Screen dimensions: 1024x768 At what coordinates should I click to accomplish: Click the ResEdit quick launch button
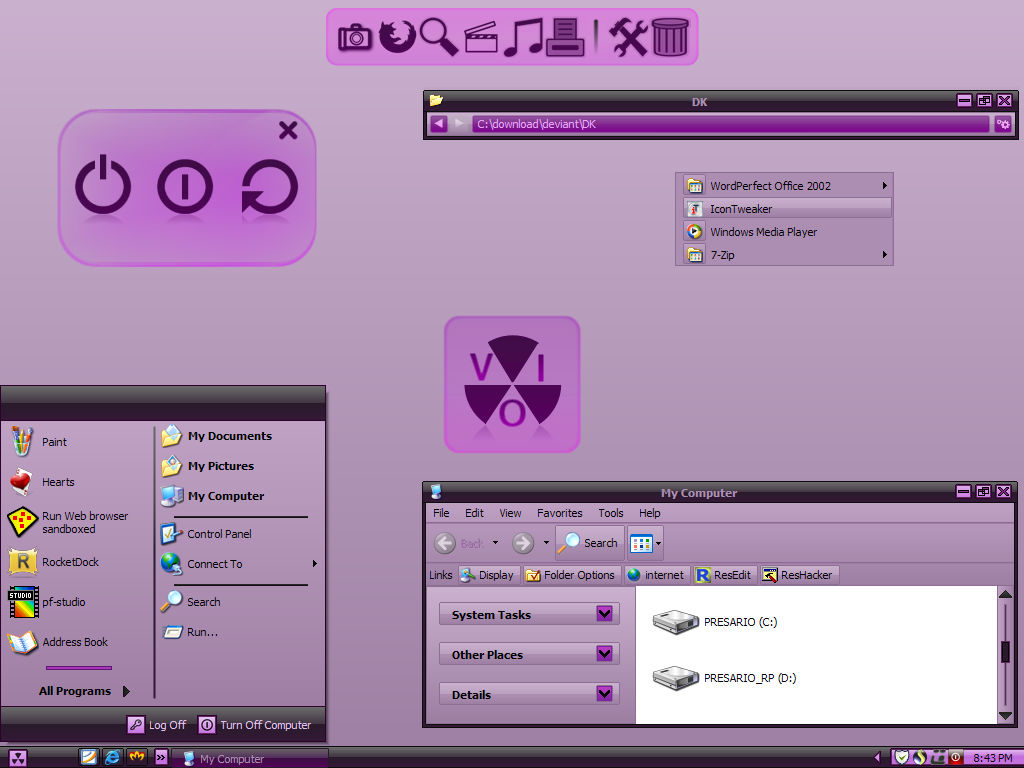coord(724,574)
